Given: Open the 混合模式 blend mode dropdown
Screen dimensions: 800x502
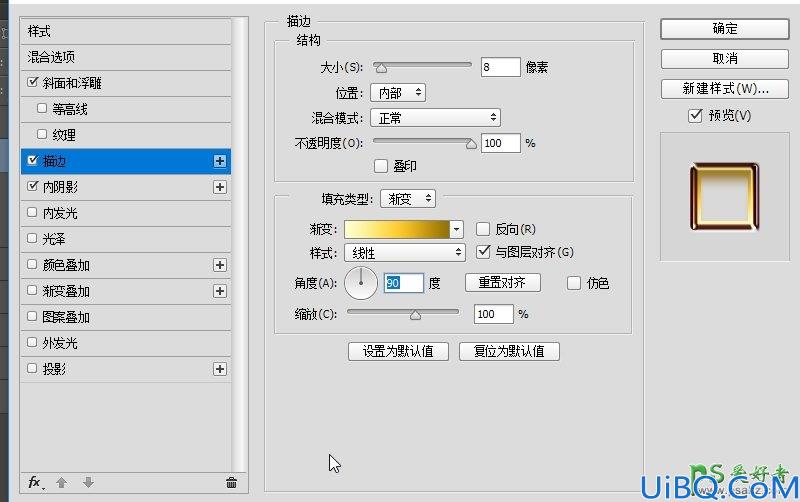Looking at the screenshot, I should [x=435, y=118].
